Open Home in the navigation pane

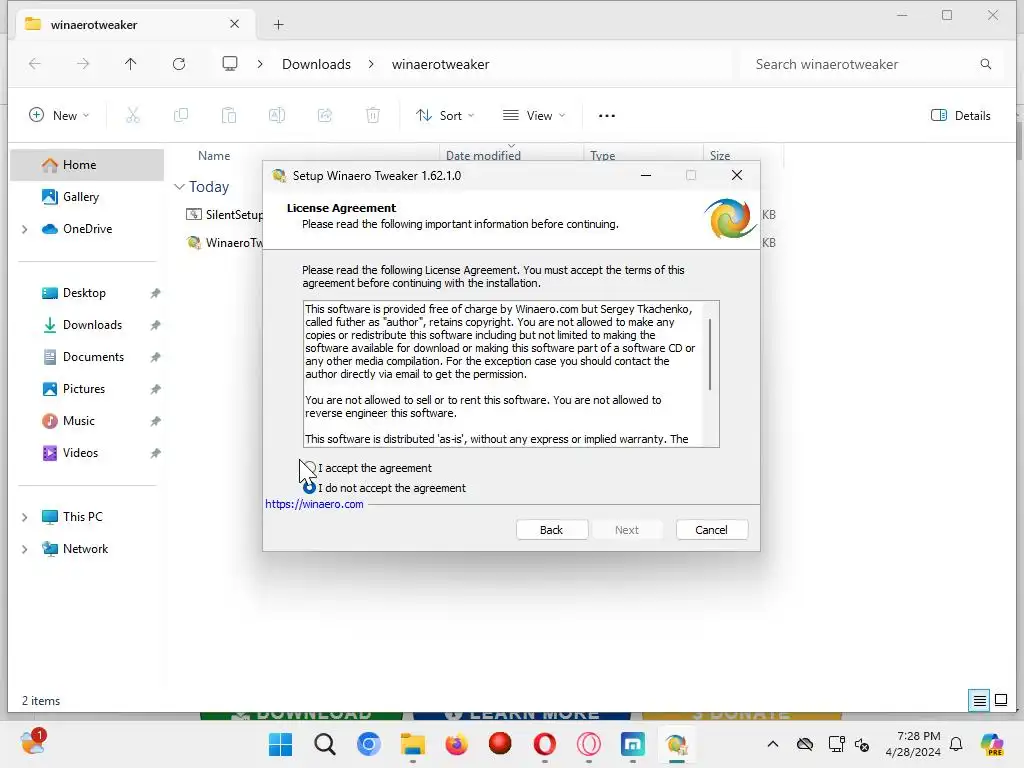87,165
